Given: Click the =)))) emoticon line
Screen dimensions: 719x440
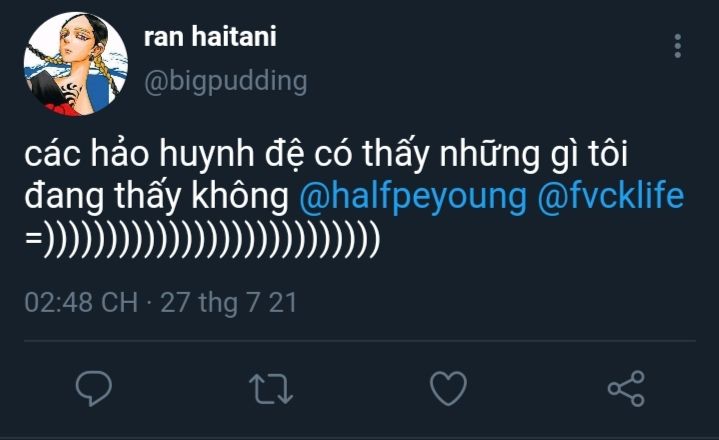Looking at the screenshot, I should [203, 241].
